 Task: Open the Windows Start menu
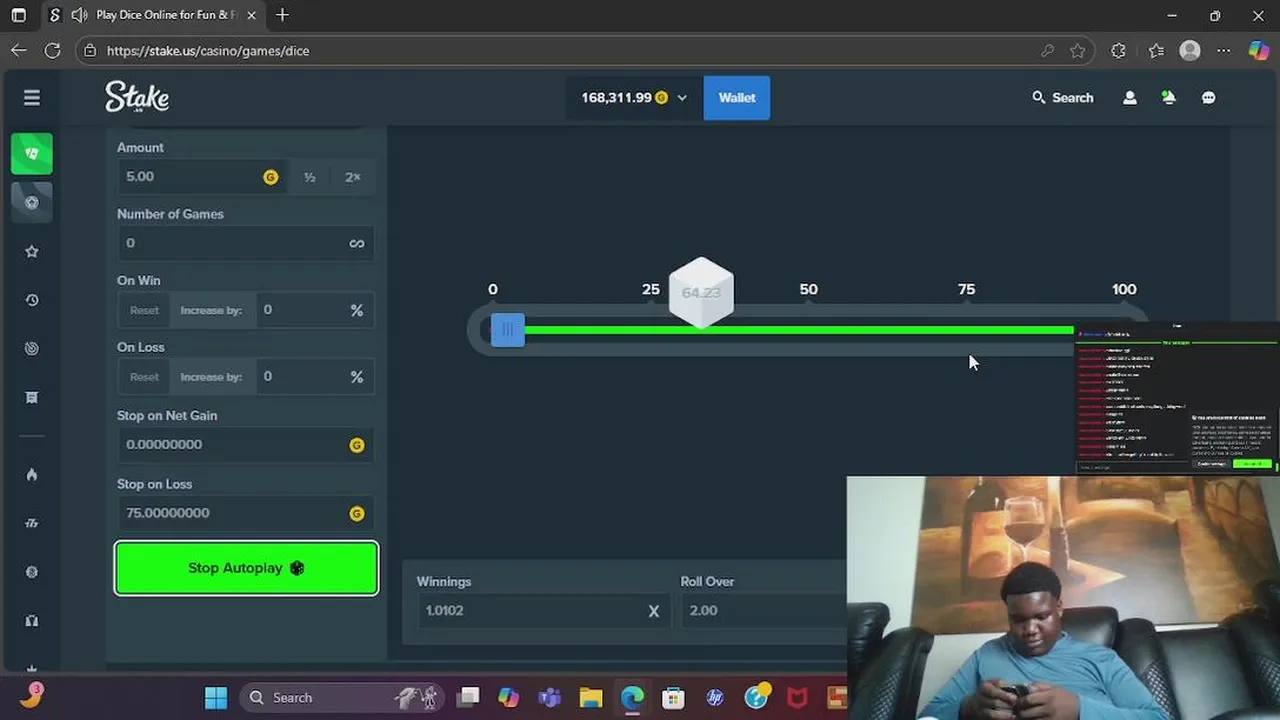tap(216, 698)
